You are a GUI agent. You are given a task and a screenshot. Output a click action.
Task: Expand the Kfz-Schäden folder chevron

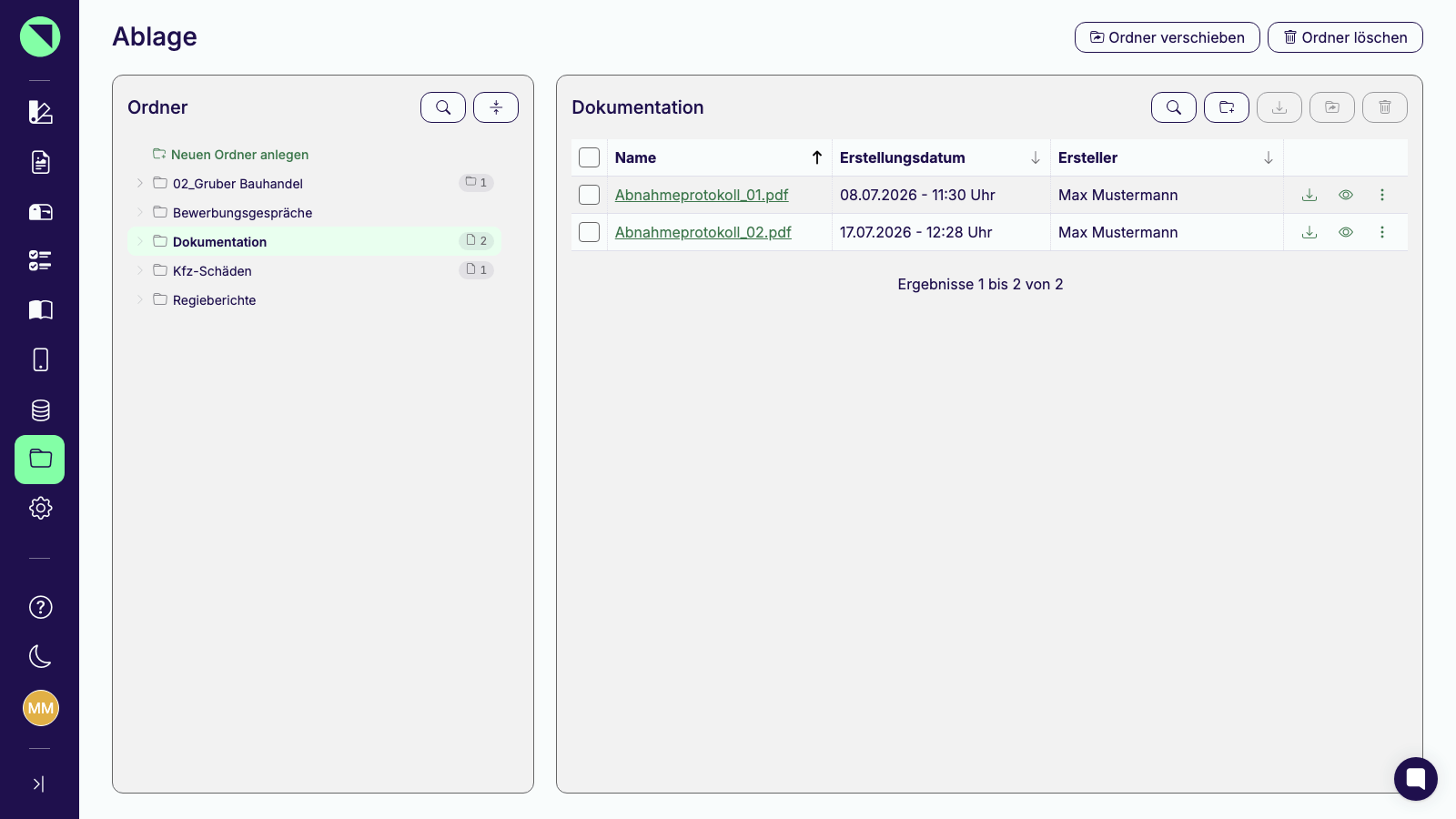point(140,270)
